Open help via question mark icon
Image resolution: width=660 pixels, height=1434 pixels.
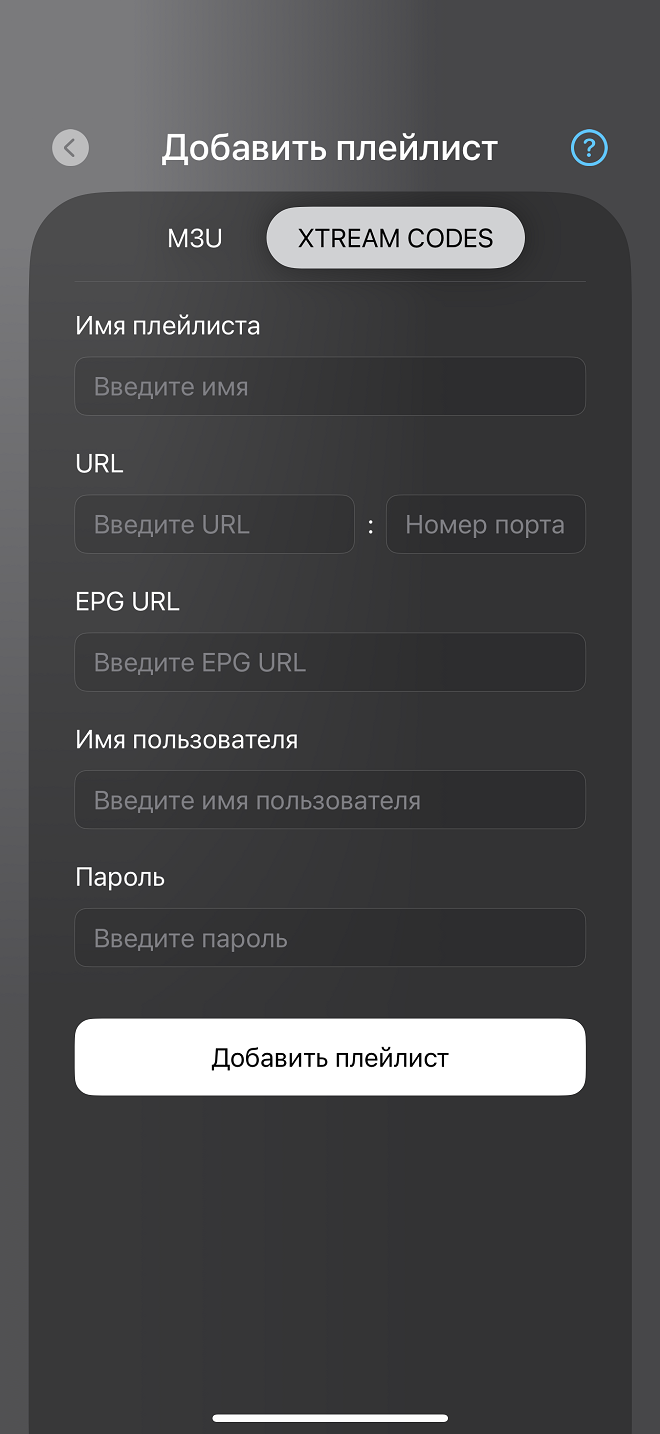(589, 148)
